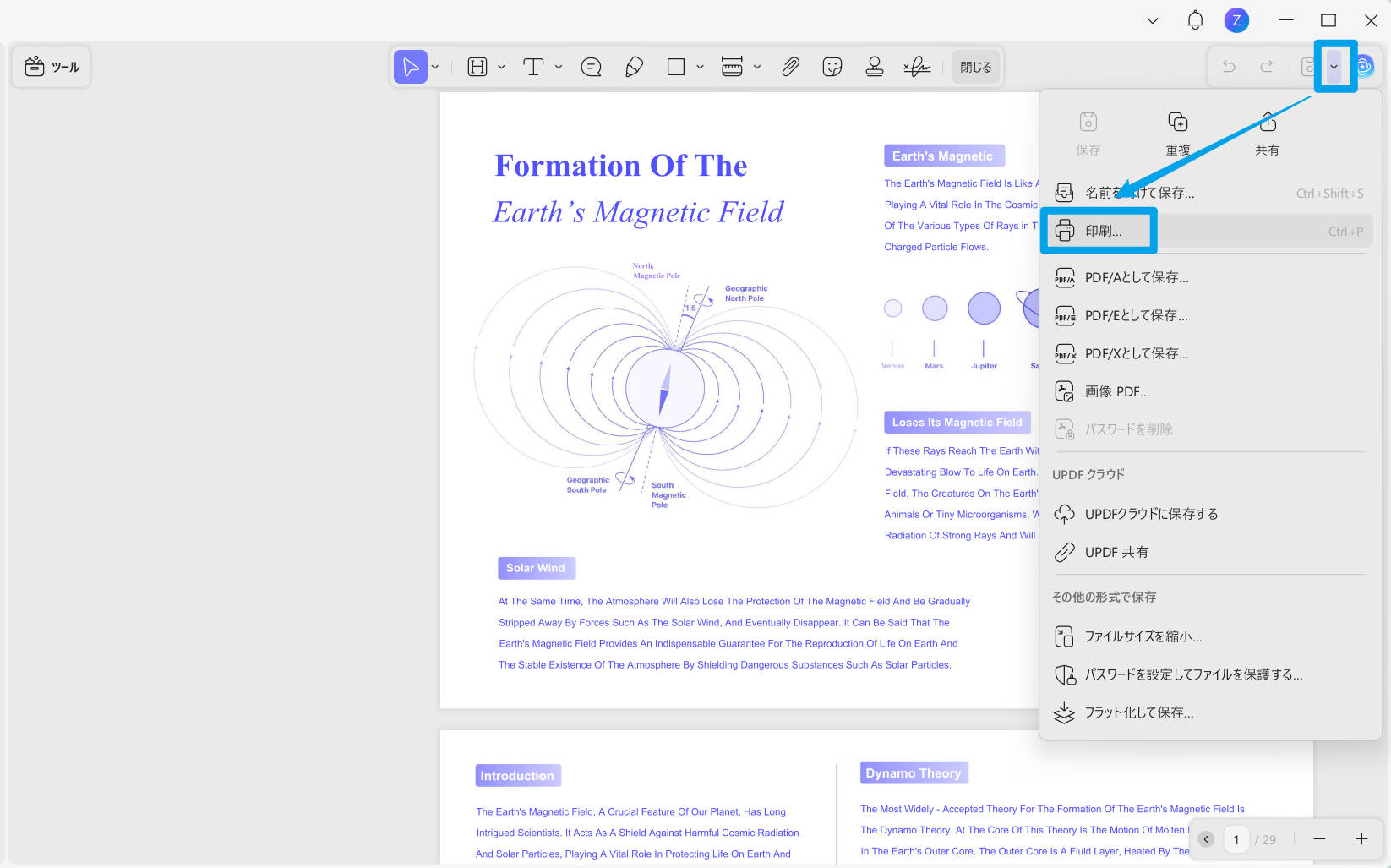
Task: Click the 重複 duplicate icon
Action: coord(1177,123)
